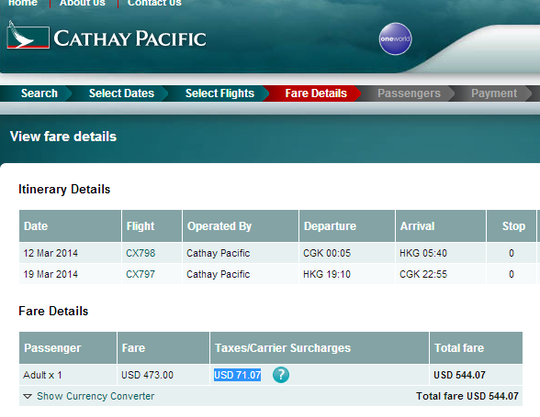Click the highlighted USD 71.07 value
Viewport: 540px width, 417px height.
[x=237, y=375]
